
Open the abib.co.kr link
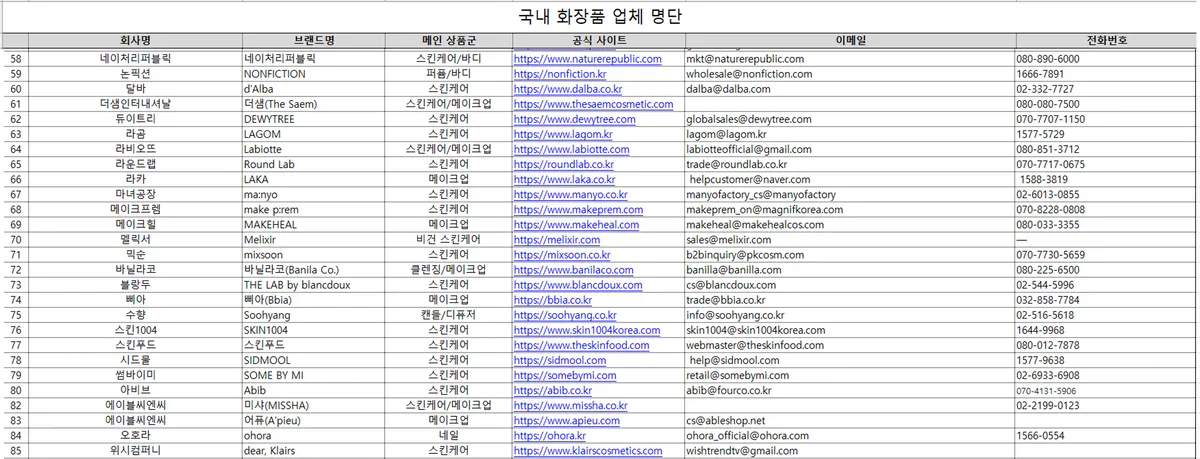click(x=552, y=390)
